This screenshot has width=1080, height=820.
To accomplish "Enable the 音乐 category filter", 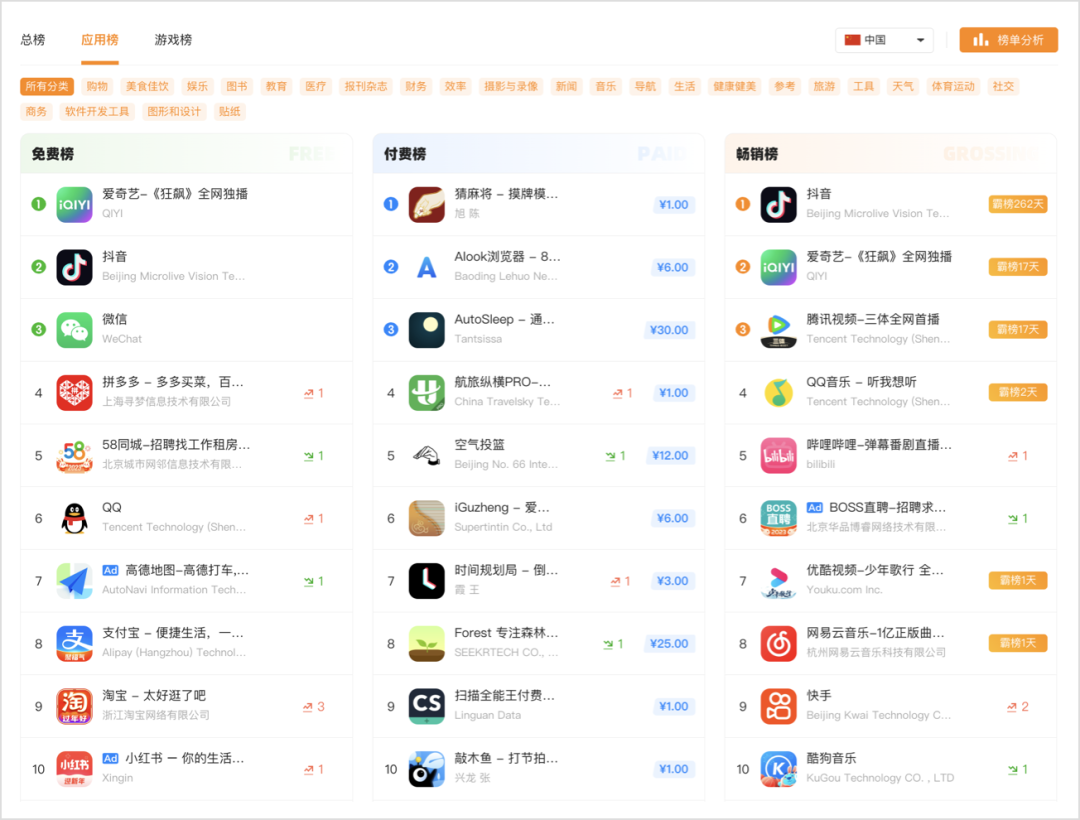I will point(605,86).
